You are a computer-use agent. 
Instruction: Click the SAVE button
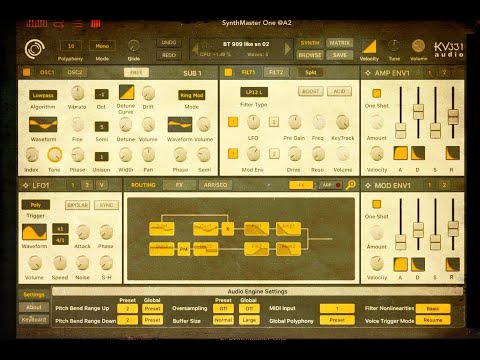340,55
